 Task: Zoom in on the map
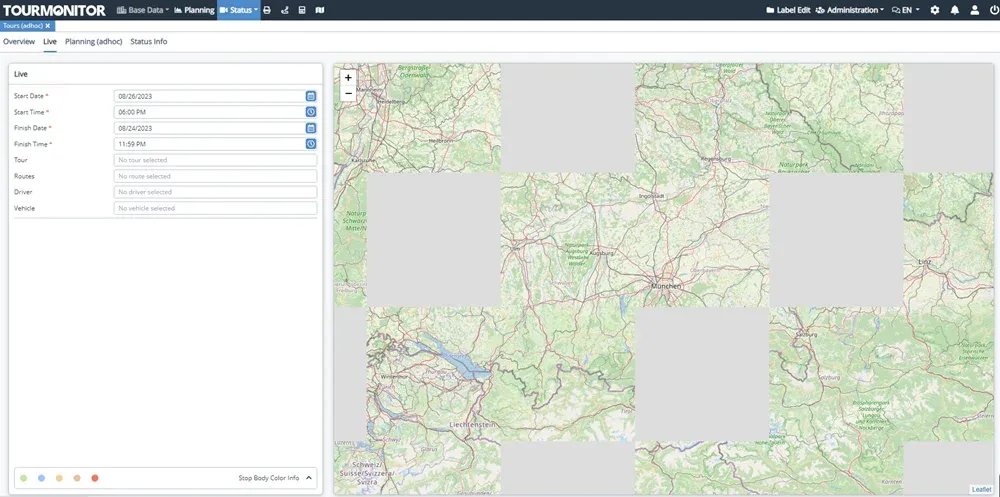coord(348,77)
